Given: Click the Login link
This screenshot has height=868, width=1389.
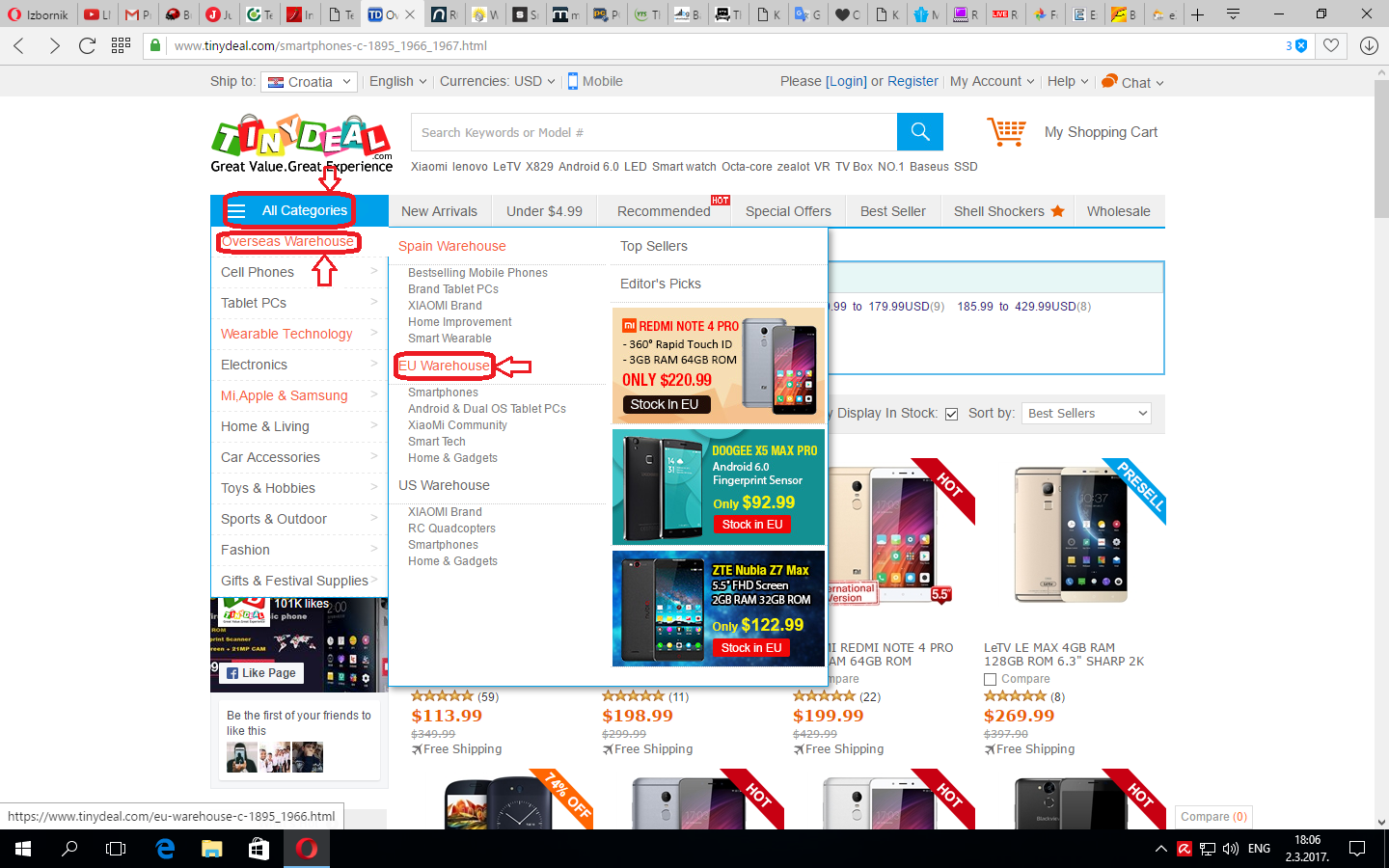Looking at the screenshot, I should tap(846, 81).
